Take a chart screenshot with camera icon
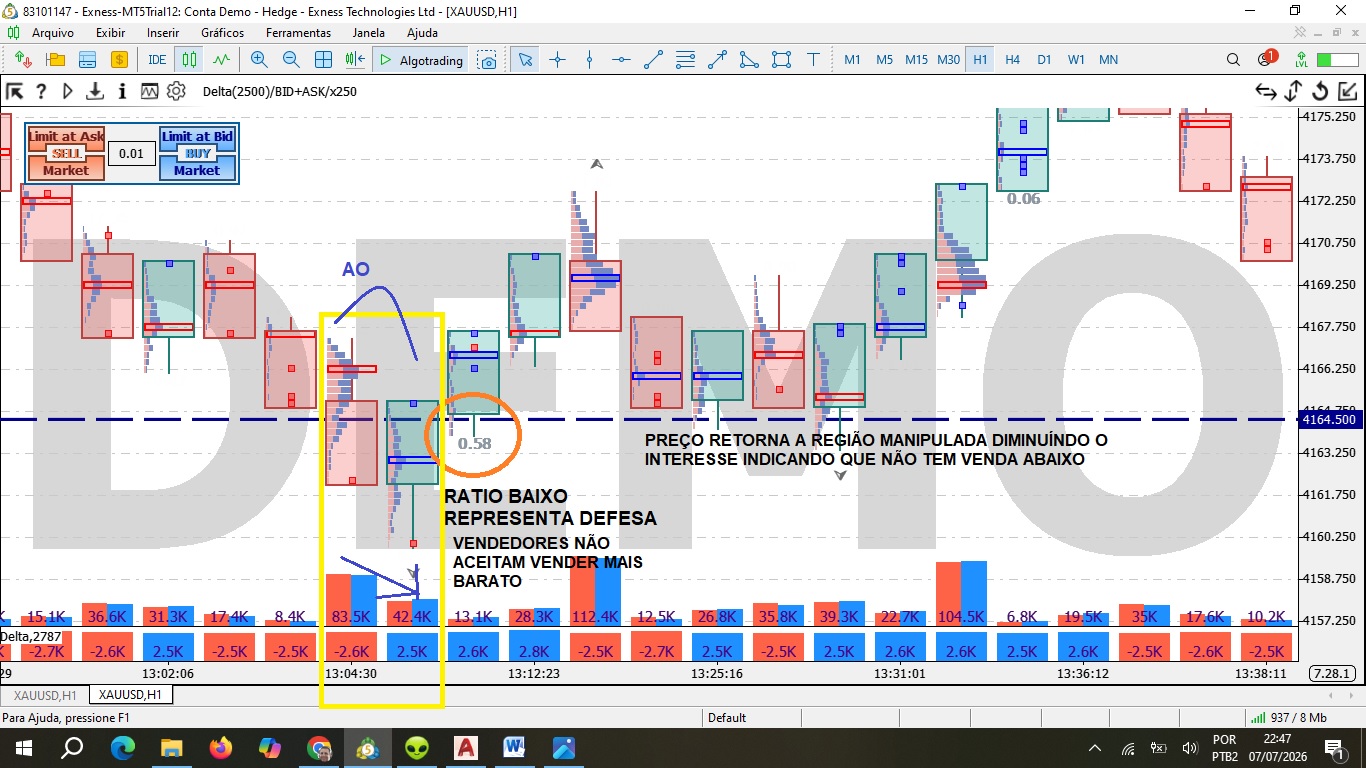The height and width of the screenshot is (768, 1366). point(487,60)
